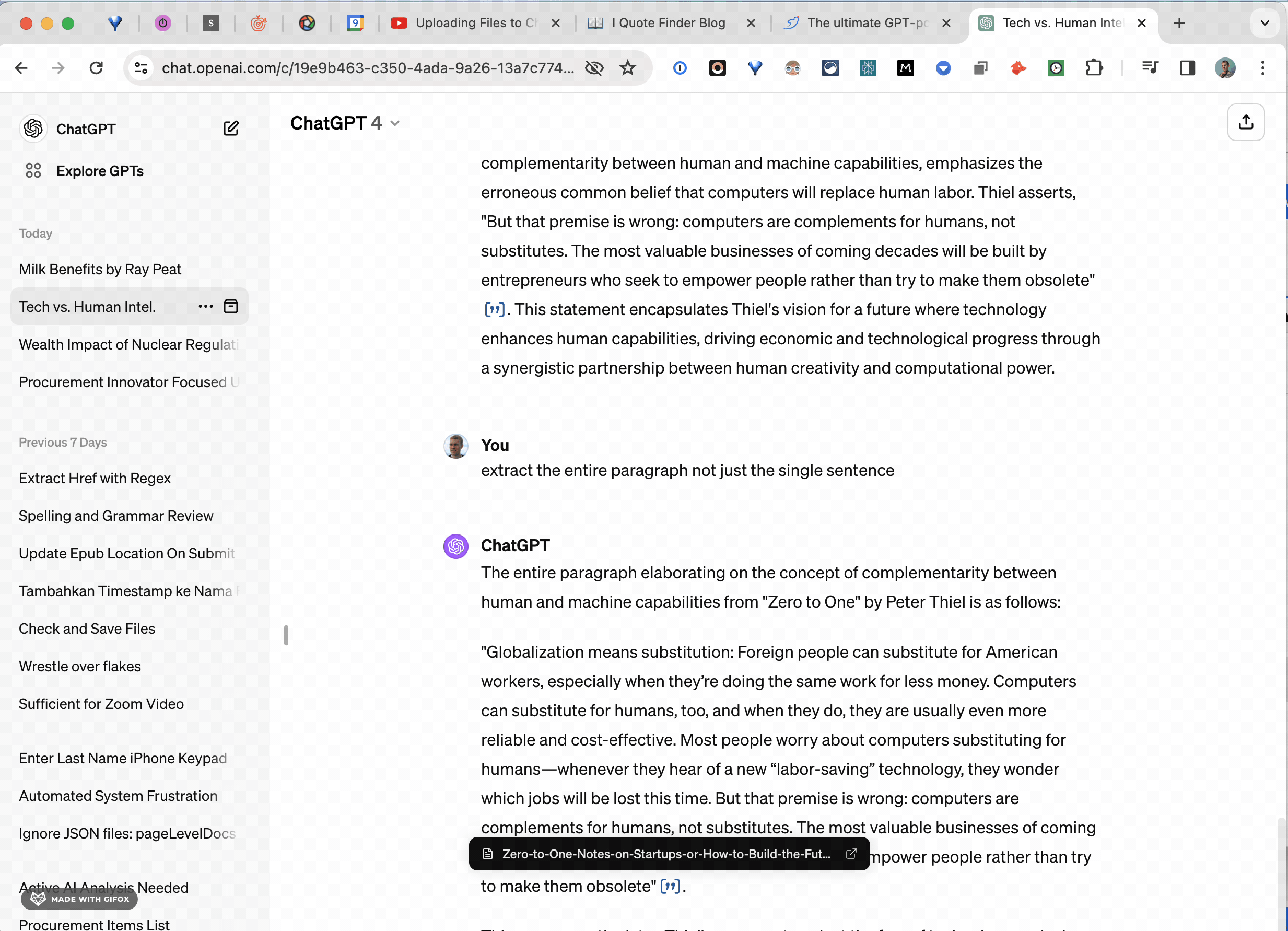Viewport: 1288px width, 931px height.
Task: Archive the Tech vs. Human Intel. chat
Action: click(x=230, y=307)
